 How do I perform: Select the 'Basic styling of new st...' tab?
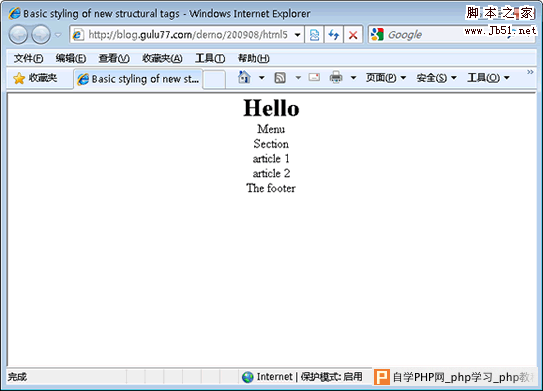(x=138, y=79)
